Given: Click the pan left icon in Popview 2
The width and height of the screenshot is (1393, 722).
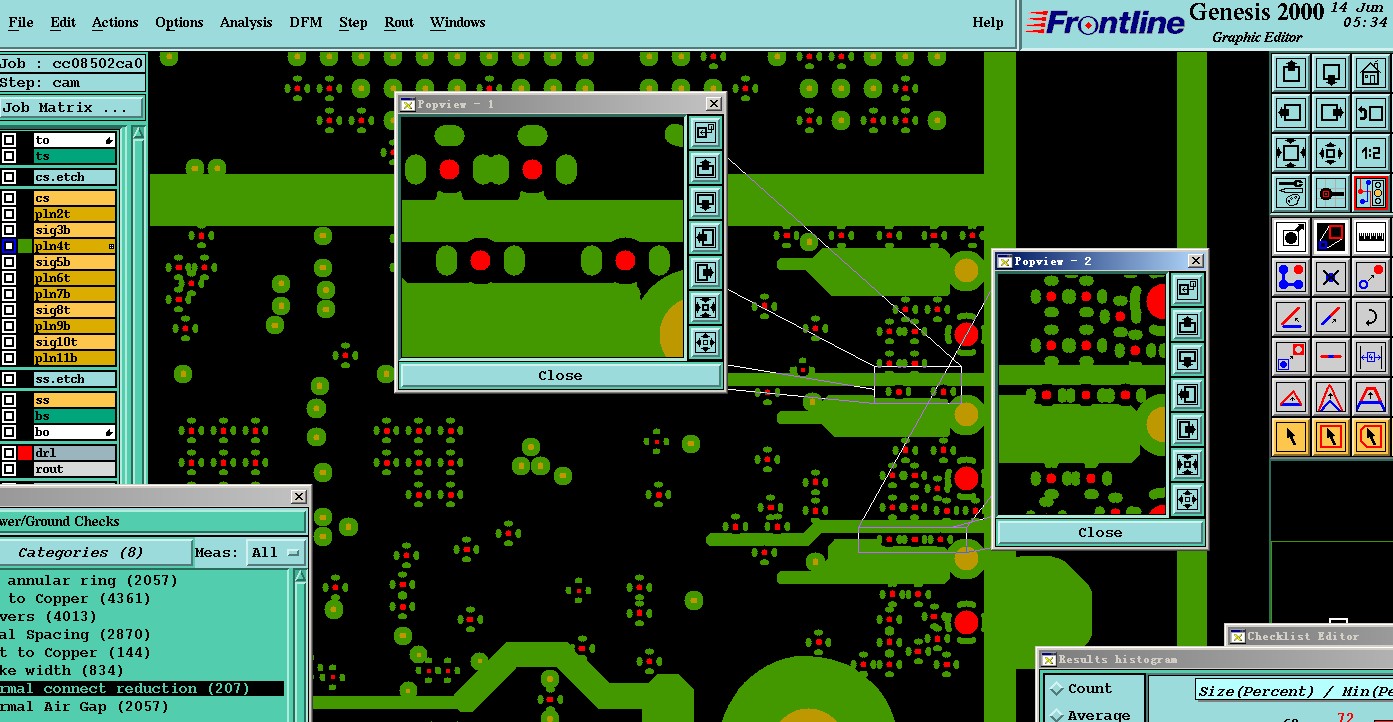Looking at the screenshot, I should pyautogui.click(x=1187, y=394).
